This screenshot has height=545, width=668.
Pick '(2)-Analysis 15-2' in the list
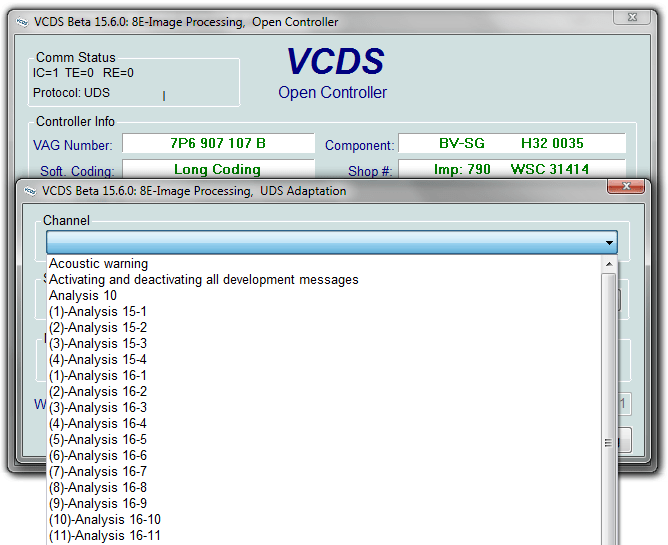(x=324, y=327)
